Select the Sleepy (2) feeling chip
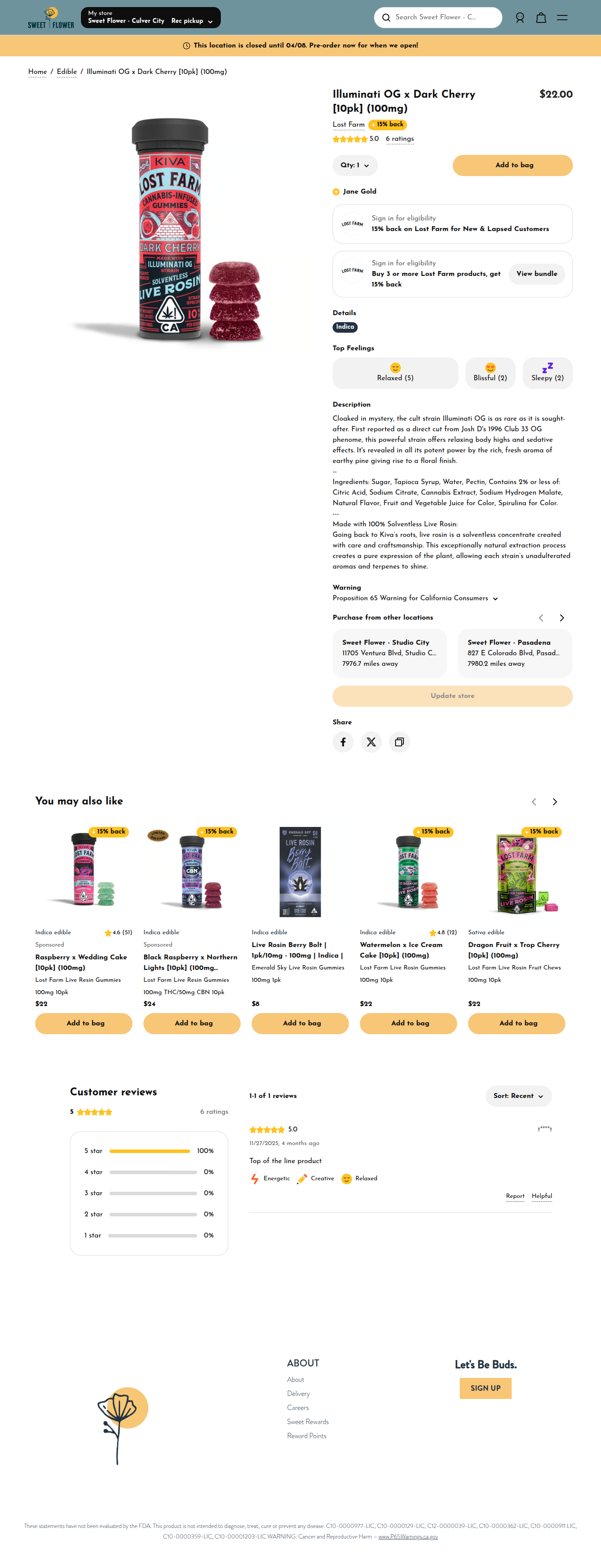601x1568 pixels. point(547,372)
